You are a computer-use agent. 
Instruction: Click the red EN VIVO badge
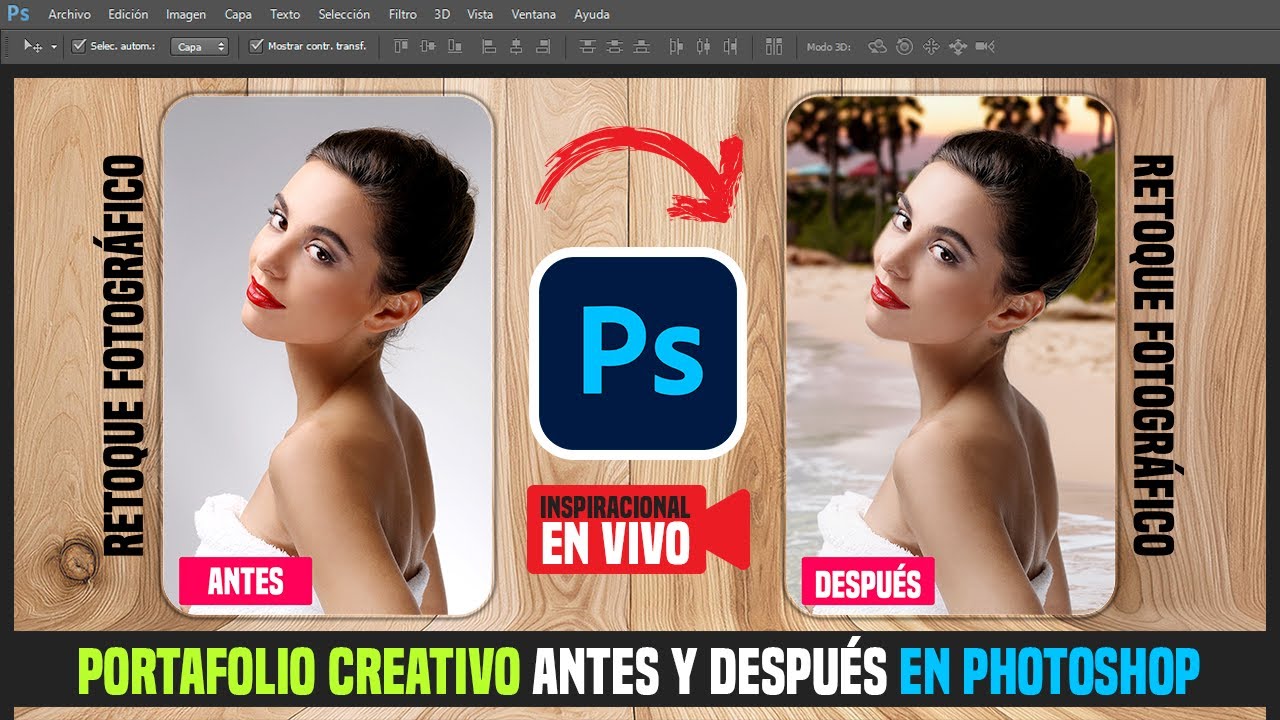click(638, 529)
